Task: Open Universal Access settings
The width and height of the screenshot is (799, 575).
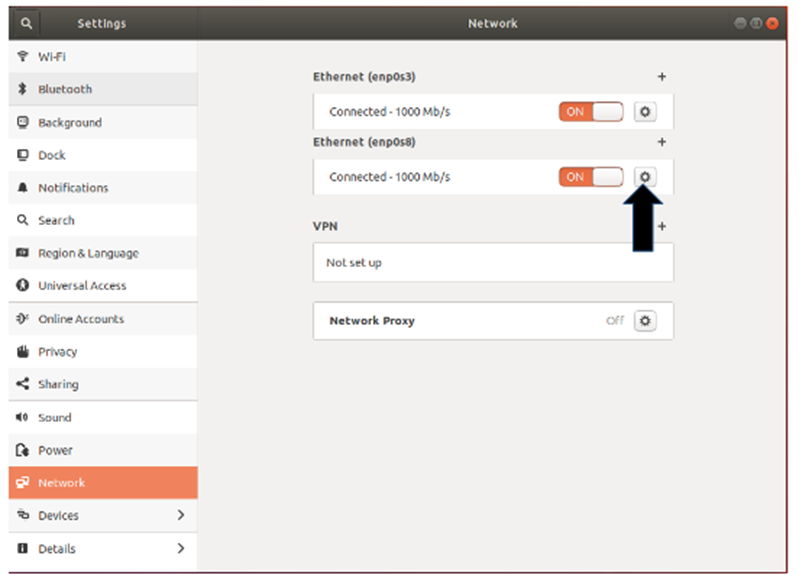Action: click(x=82, y=286)
